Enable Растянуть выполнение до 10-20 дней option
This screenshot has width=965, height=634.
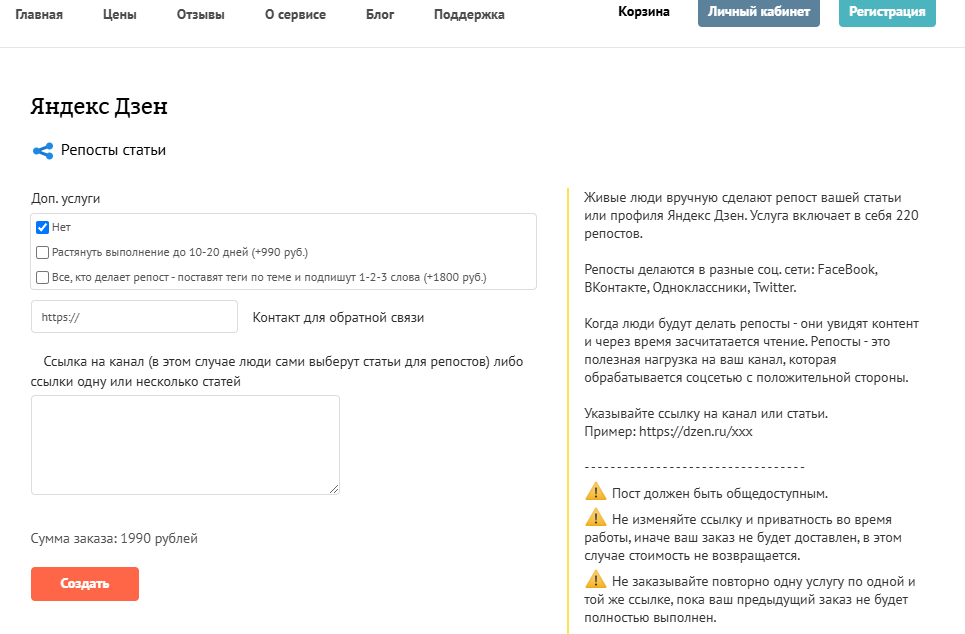point(42,252)
